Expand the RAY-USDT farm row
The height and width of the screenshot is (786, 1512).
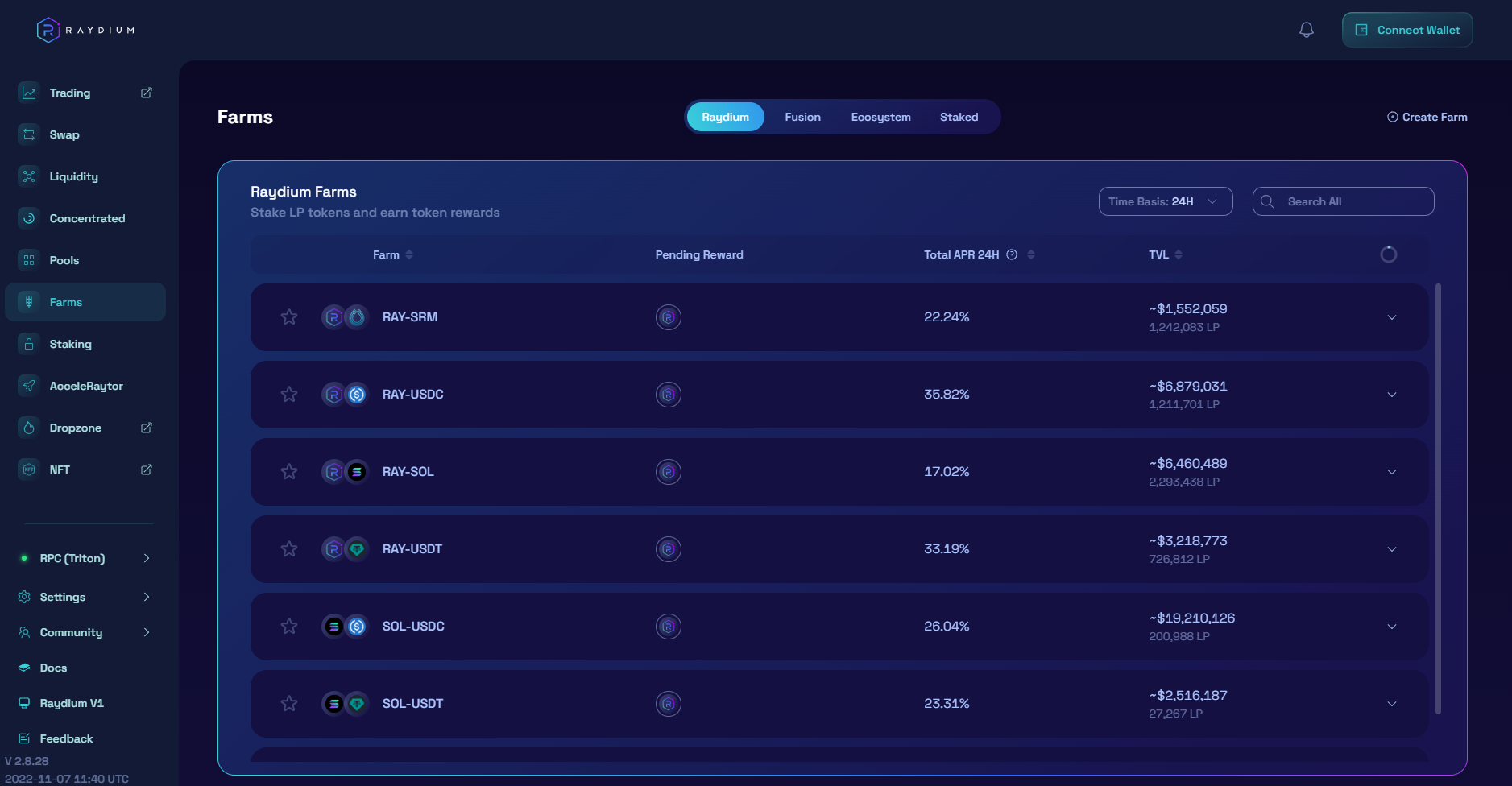coord(1392,549)
